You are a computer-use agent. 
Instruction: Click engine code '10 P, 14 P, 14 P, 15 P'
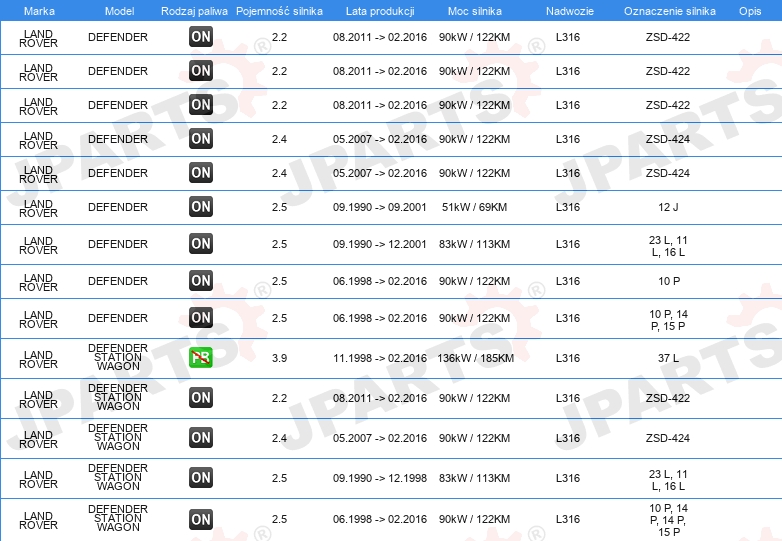click(x=668, y=520)
